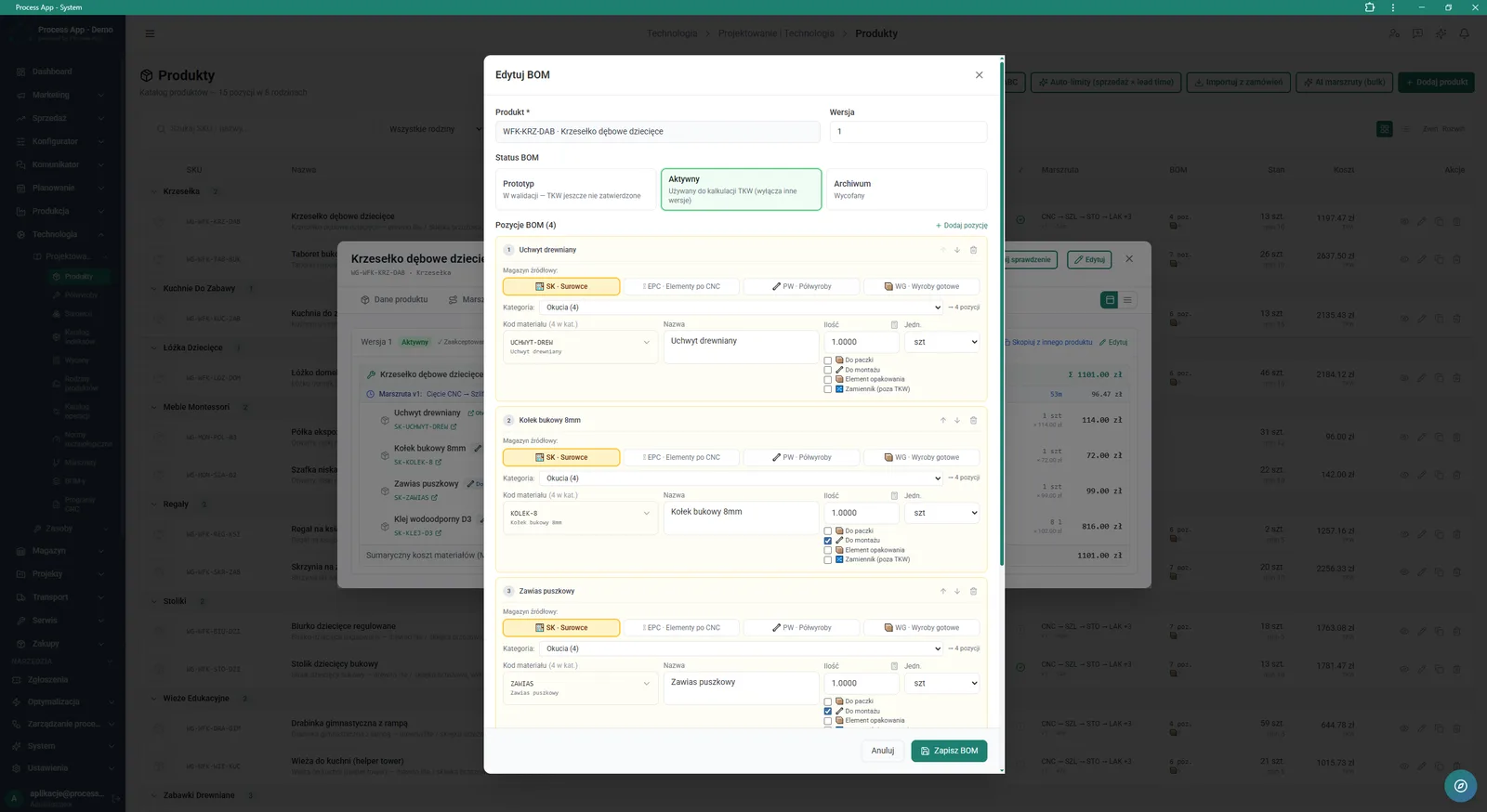Click Dodaj produkt button

(x=1437, y=82)
